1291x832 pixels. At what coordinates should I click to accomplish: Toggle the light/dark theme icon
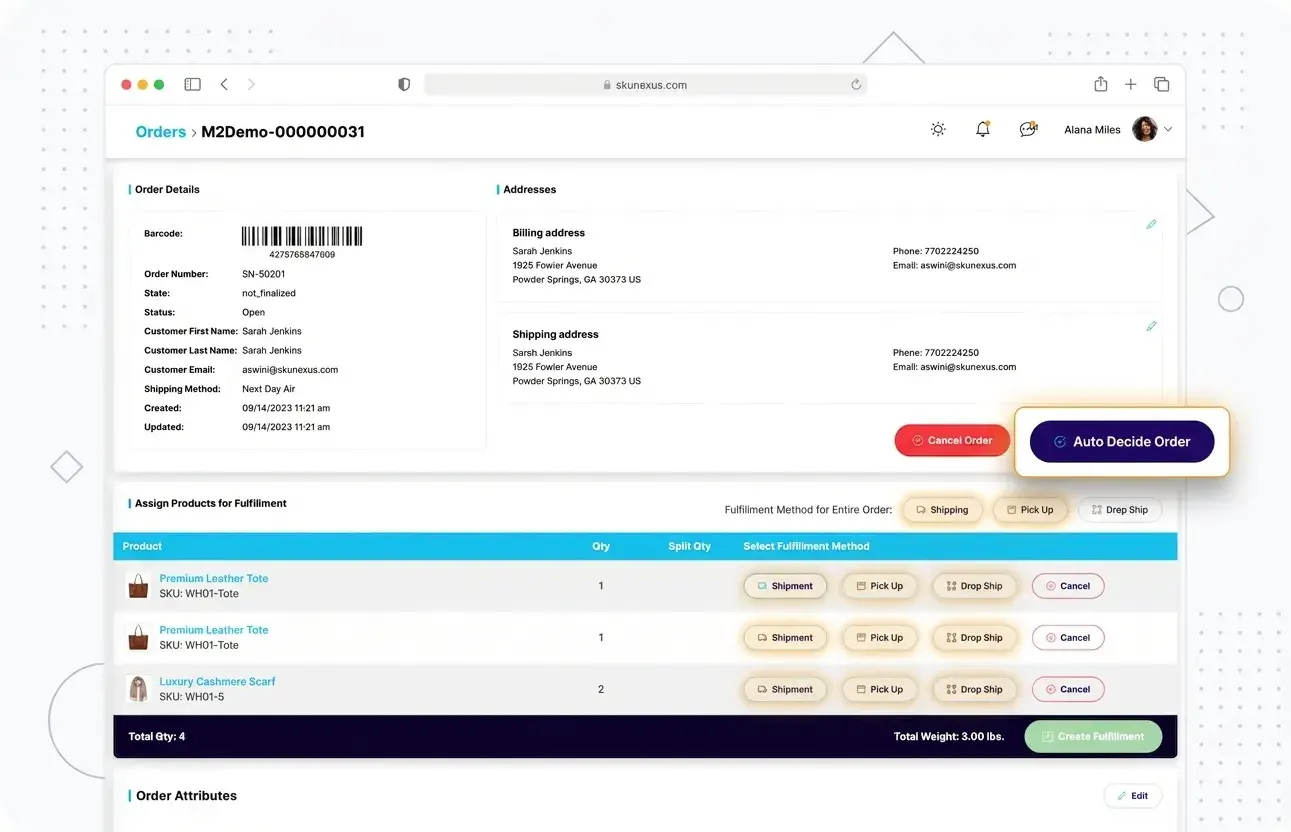(937, 128)
